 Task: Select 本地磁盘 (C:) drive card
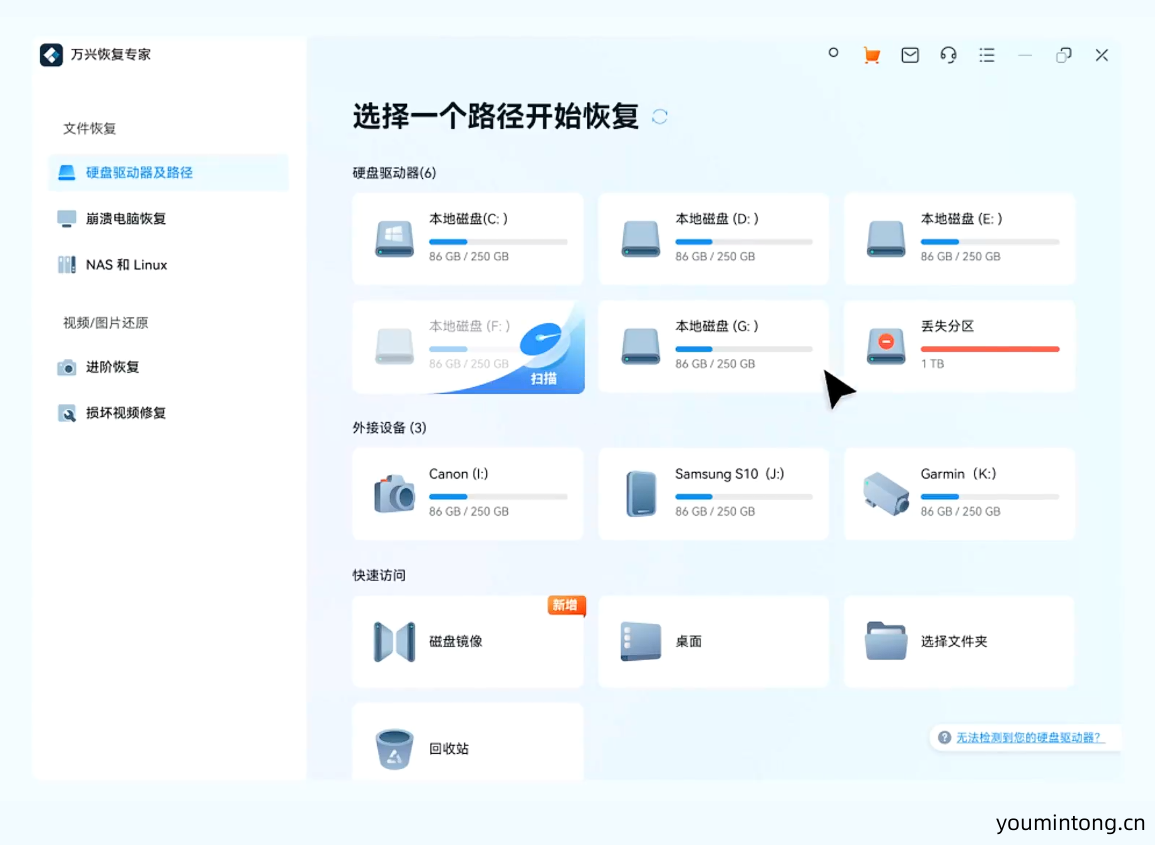point(468,239)
